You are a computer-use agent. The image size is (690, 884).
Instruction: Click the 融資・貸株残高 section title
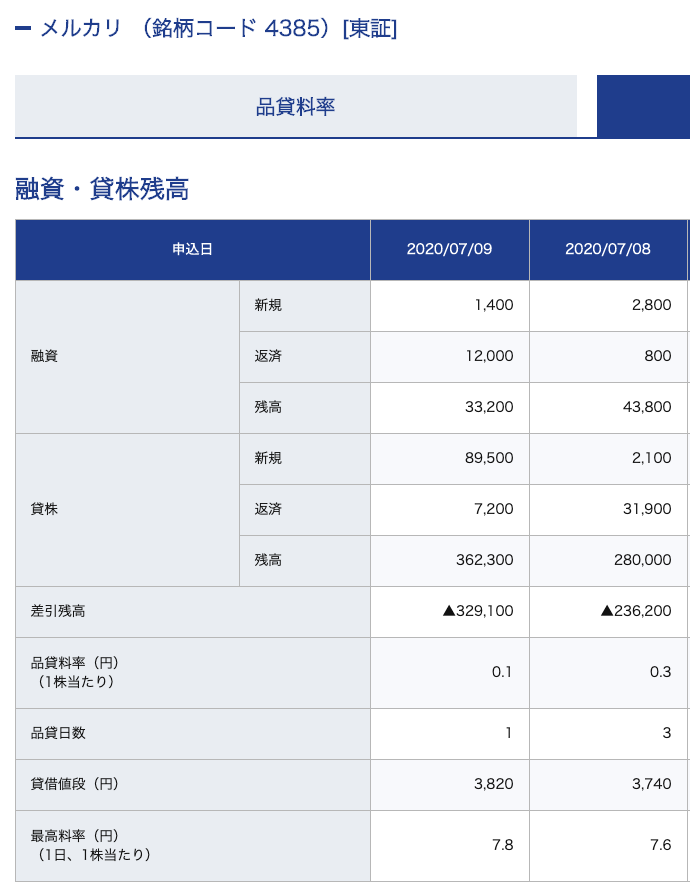tap(102, 189)
